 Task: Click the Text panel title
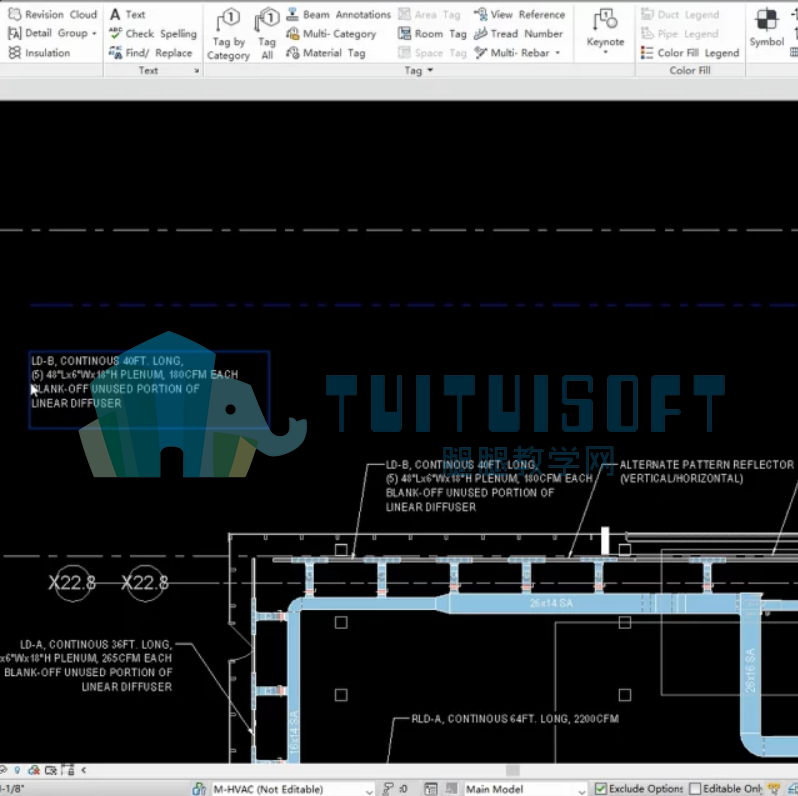tap(149, 70)
